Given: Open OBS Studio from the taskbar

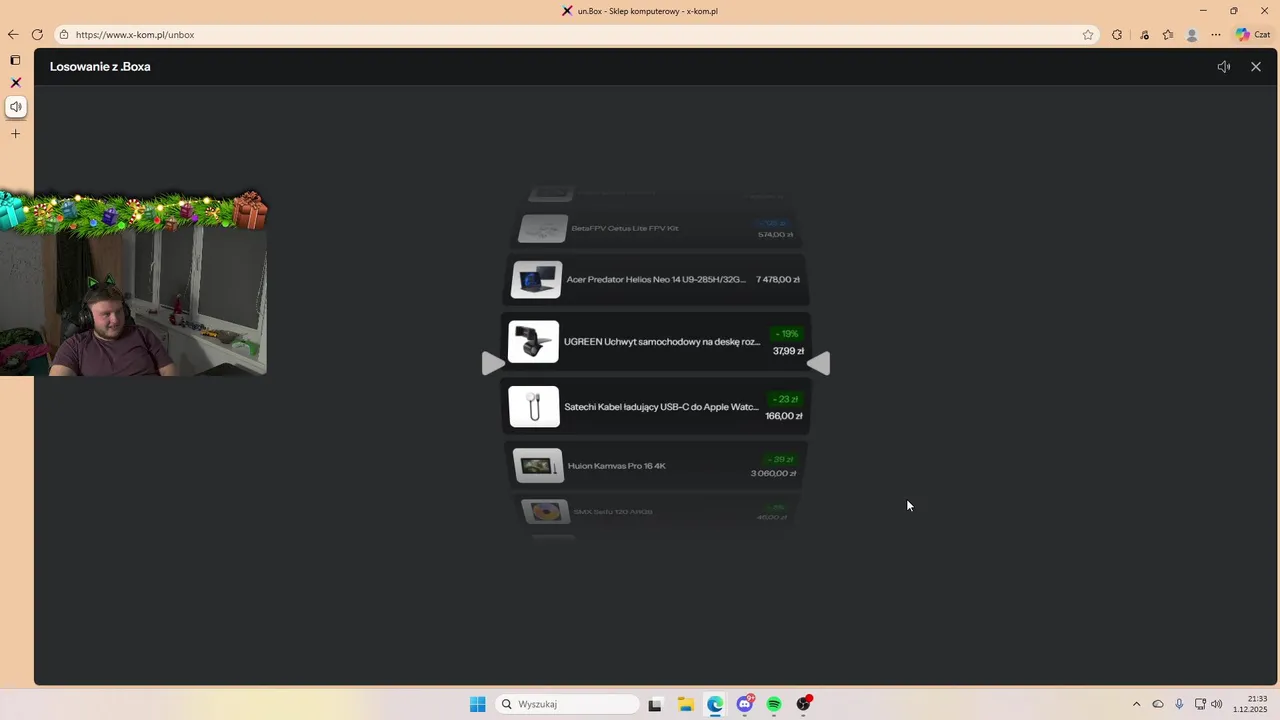Looking at the screenshot, I should point(804,704).
